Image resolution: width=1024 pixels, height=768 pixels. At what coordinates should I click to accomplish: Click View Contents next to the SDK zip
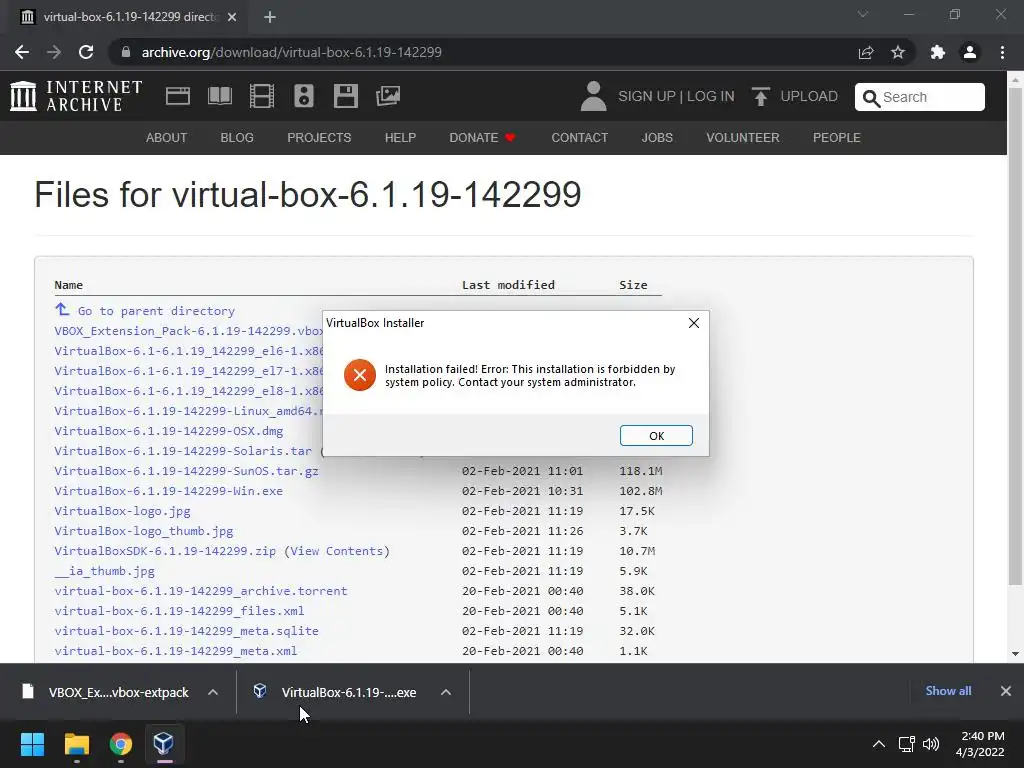coord(336,551)
